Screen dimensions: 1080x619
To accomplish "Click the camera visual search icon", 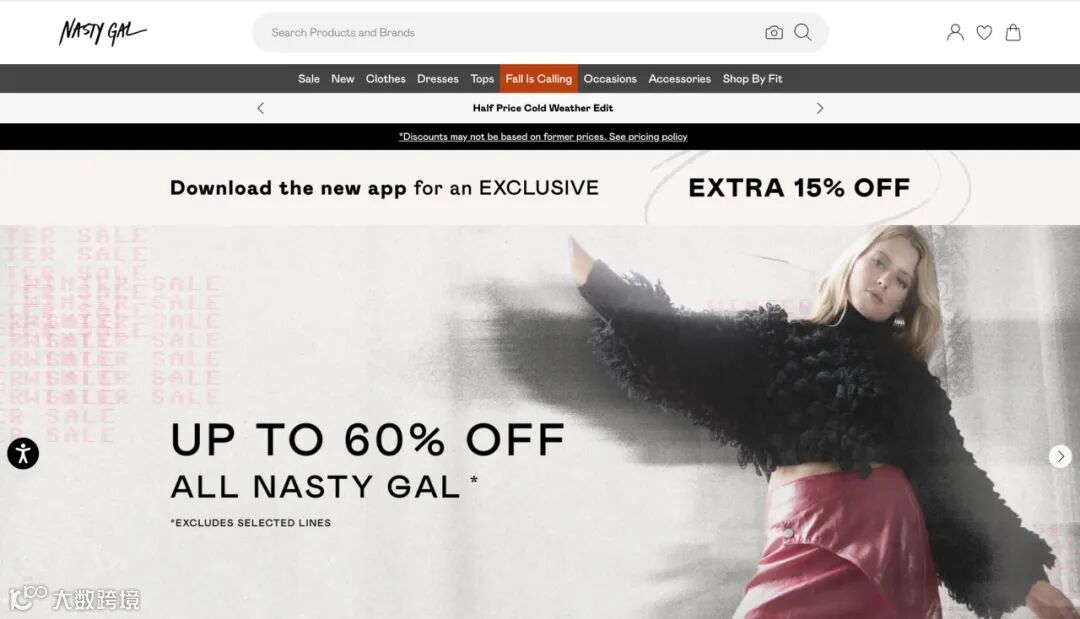I will [773, 32].
